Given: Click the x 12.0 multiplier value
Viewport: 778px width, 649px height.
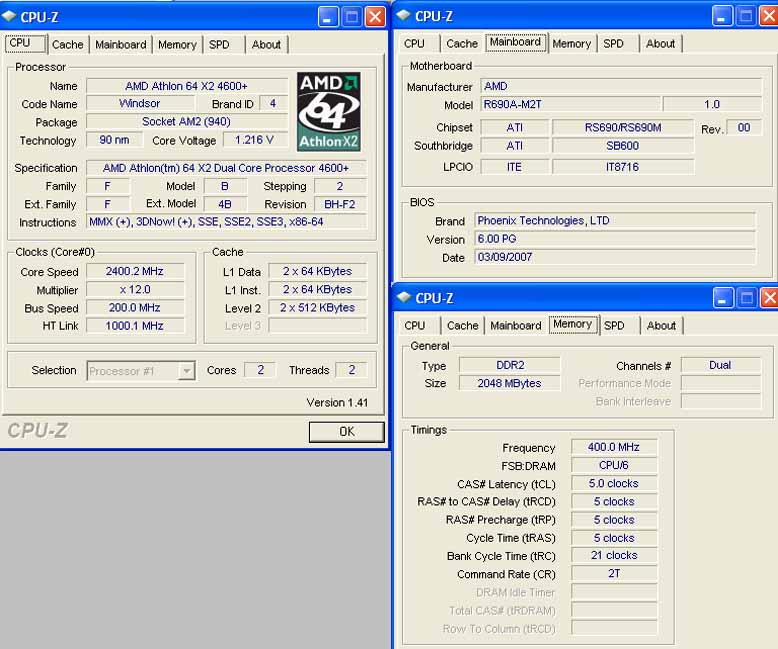Looking at the screenshot, I should coord(135,289).
